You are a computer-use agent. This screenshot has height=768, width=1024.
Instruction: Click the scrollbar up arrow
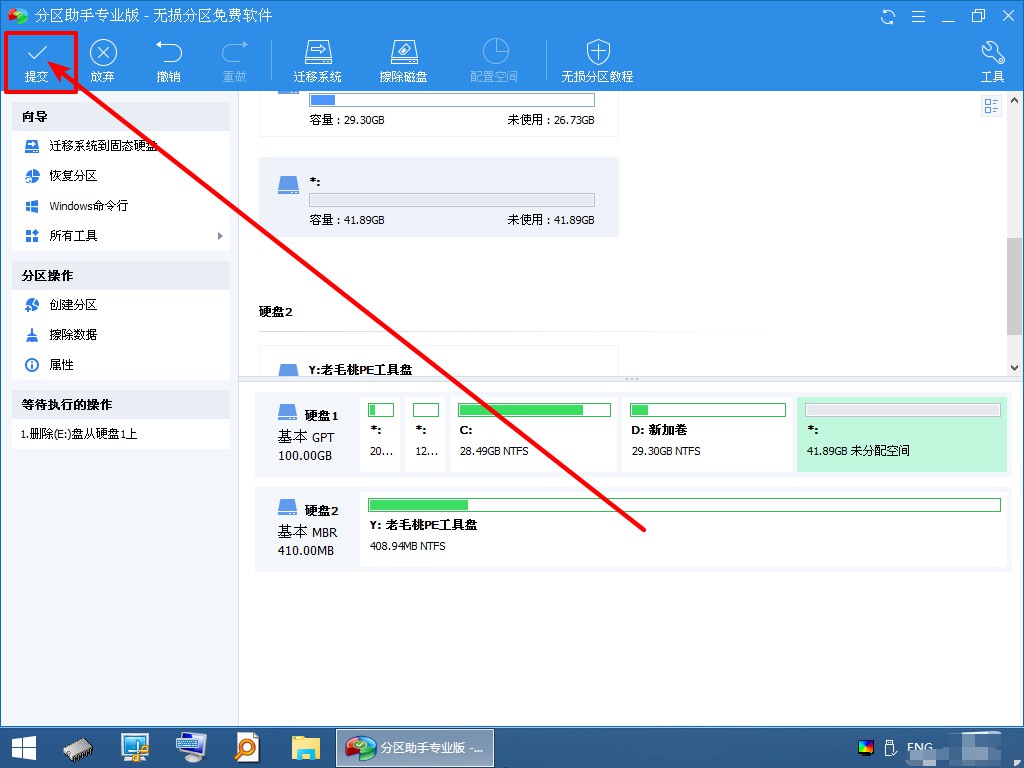click(x=1014, y=101)
